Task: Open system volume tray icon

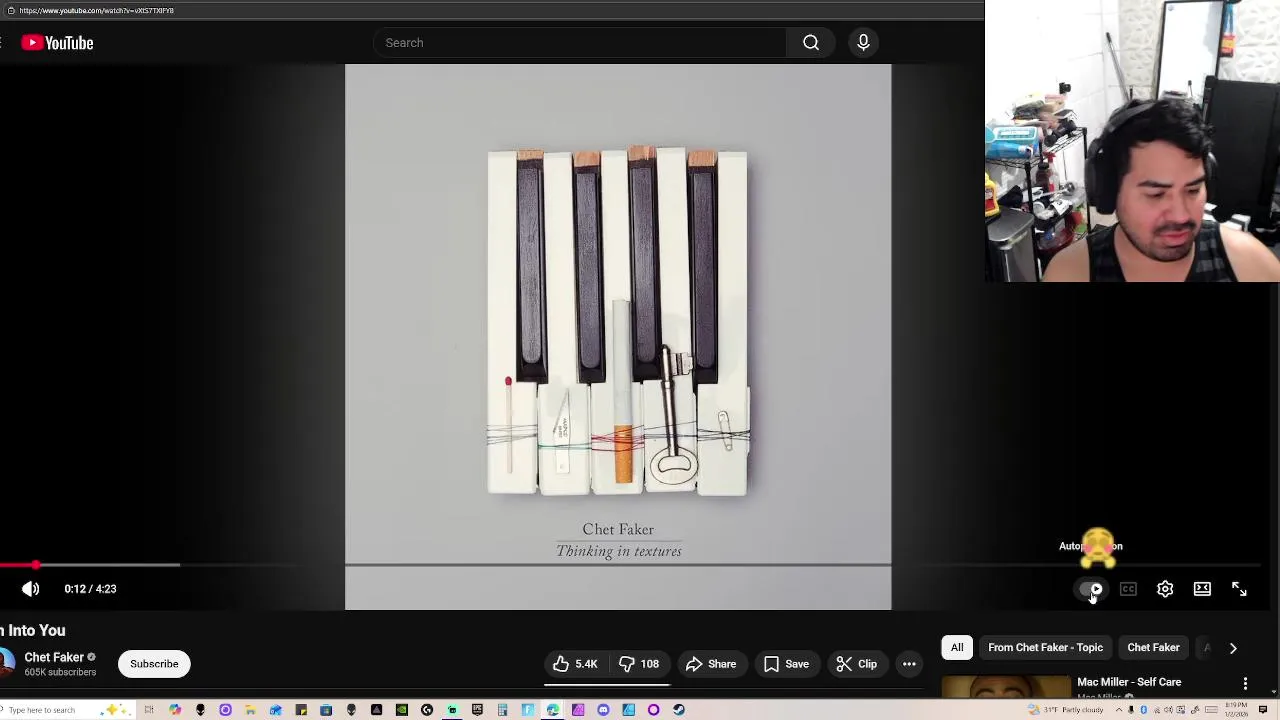Action: coord(1168,710)
